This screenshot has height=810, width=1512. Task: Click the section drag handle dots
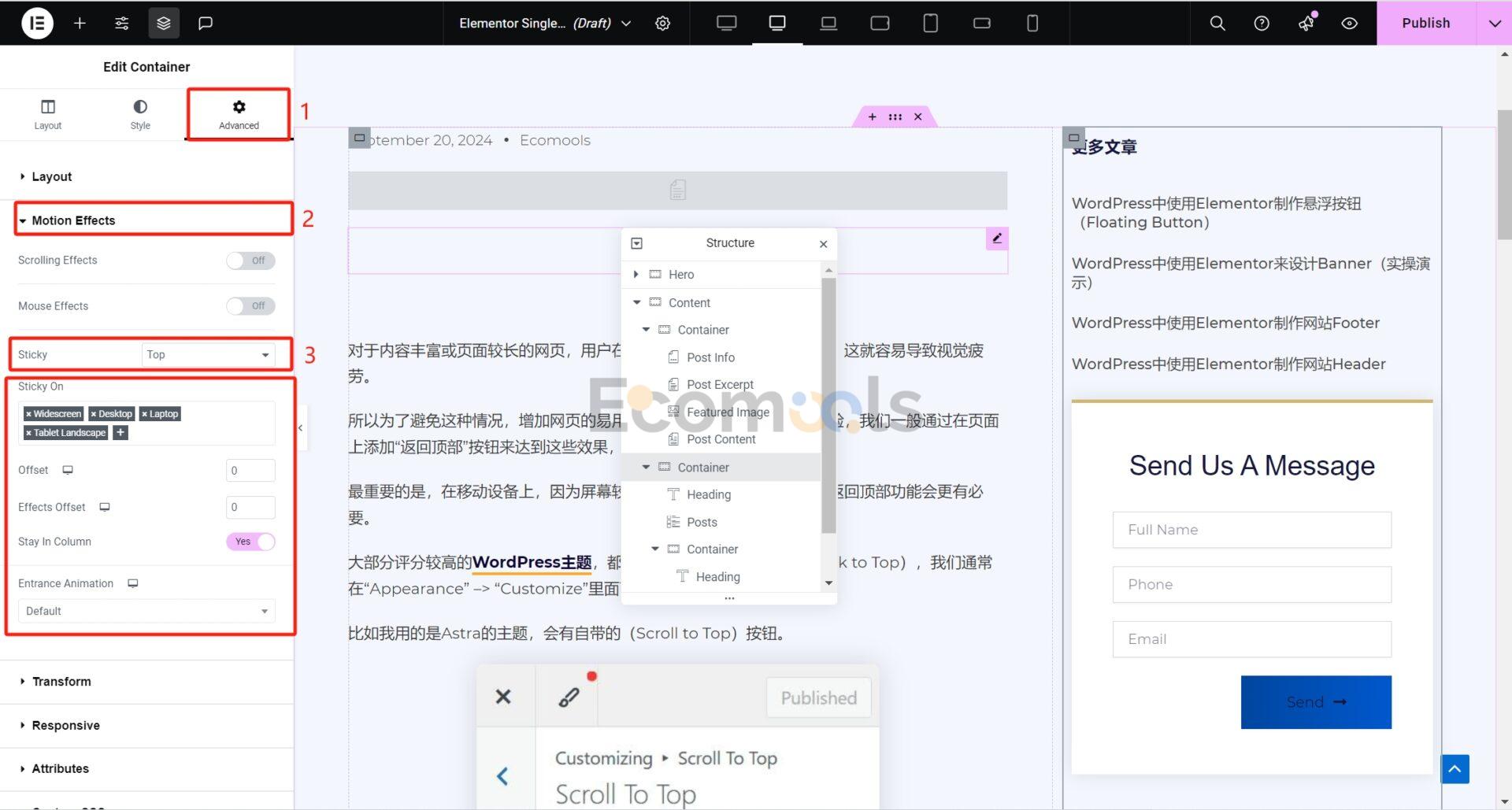point(895,117)
